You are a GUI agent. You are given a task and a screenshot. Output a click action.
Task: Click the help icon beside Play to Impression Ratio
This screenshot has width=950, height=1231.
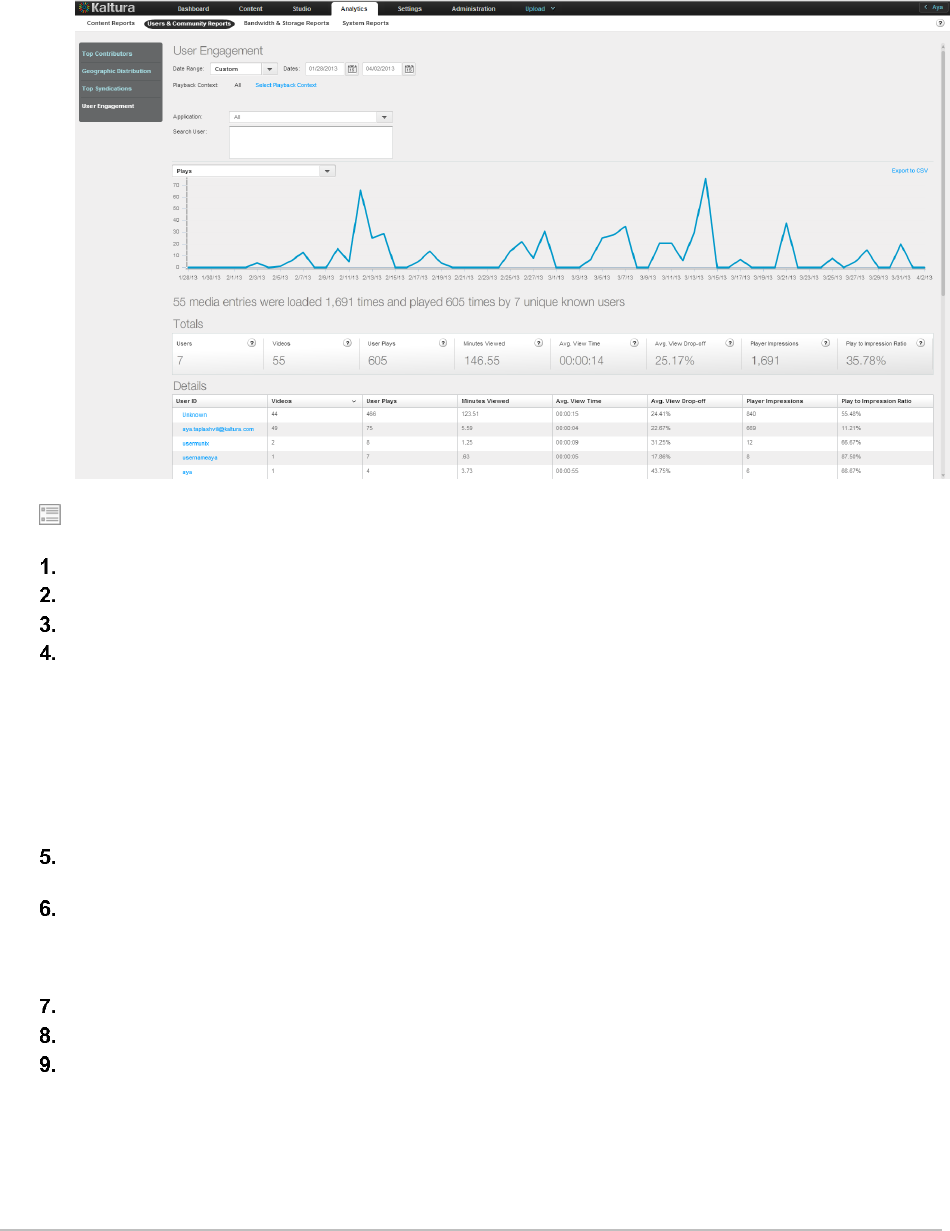[920, 343]
